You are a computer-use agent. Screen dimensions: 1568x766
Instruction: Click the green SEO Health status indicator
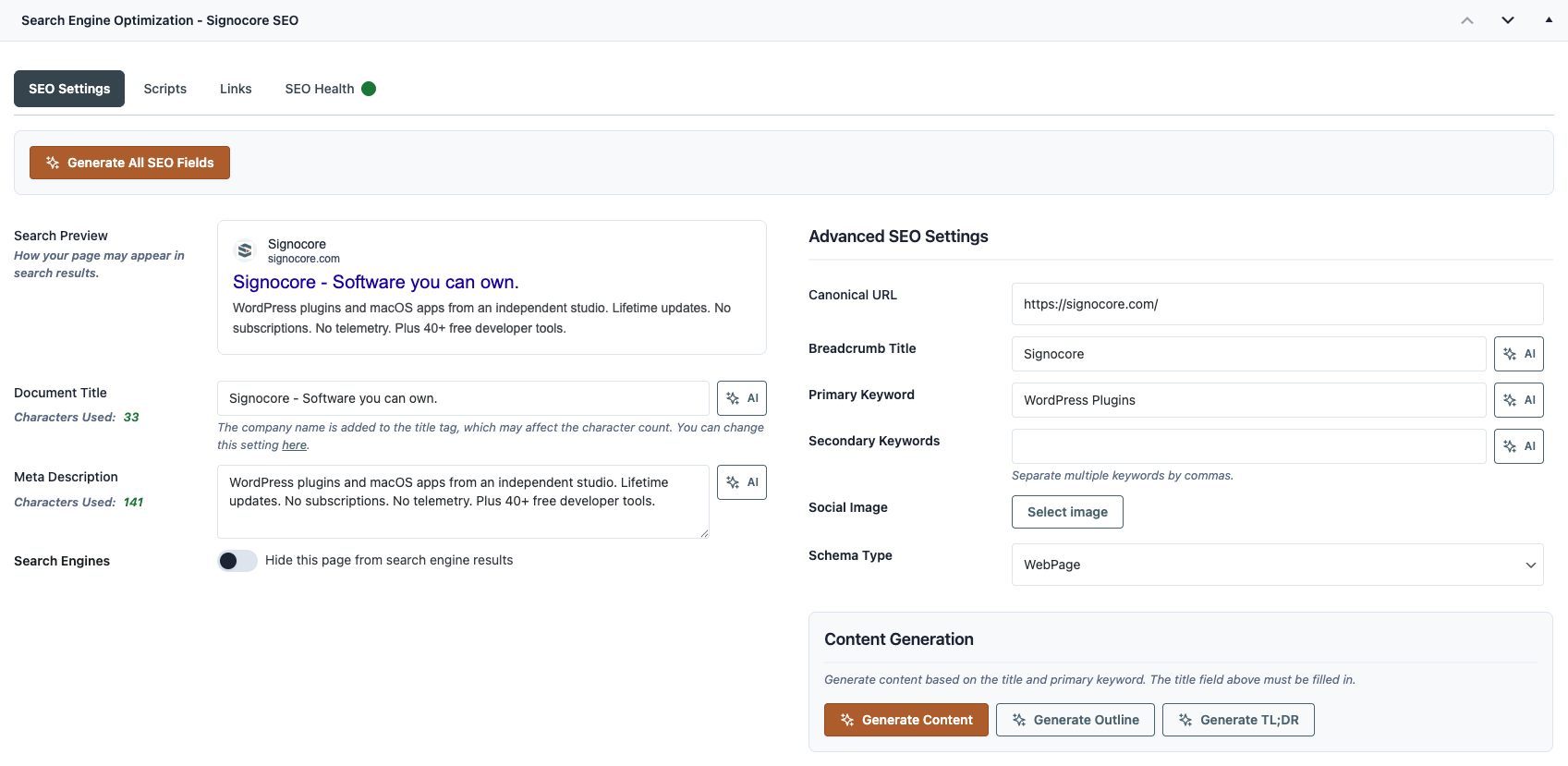[369, 89]
